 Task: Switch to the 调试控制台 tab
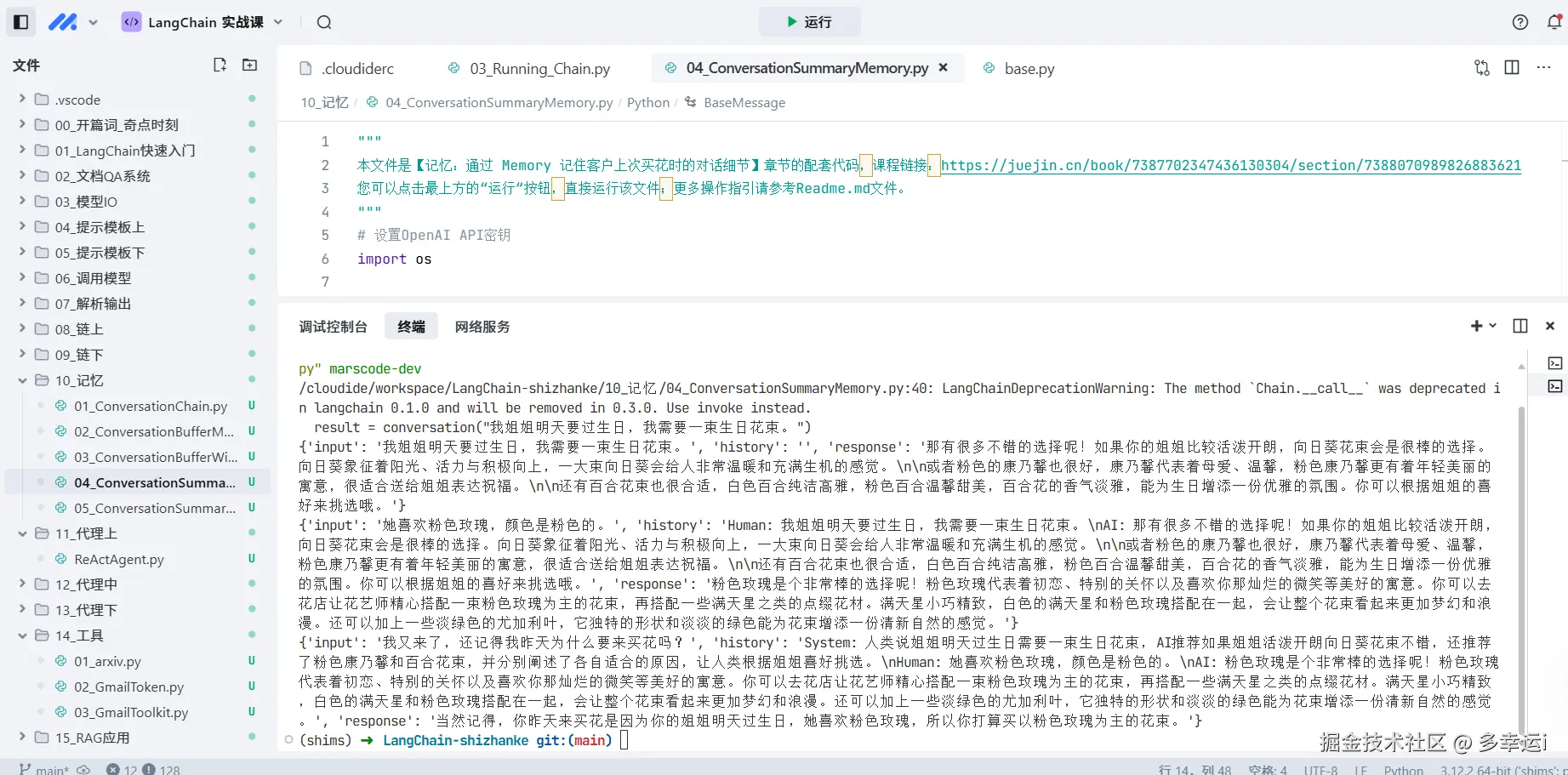334,326
